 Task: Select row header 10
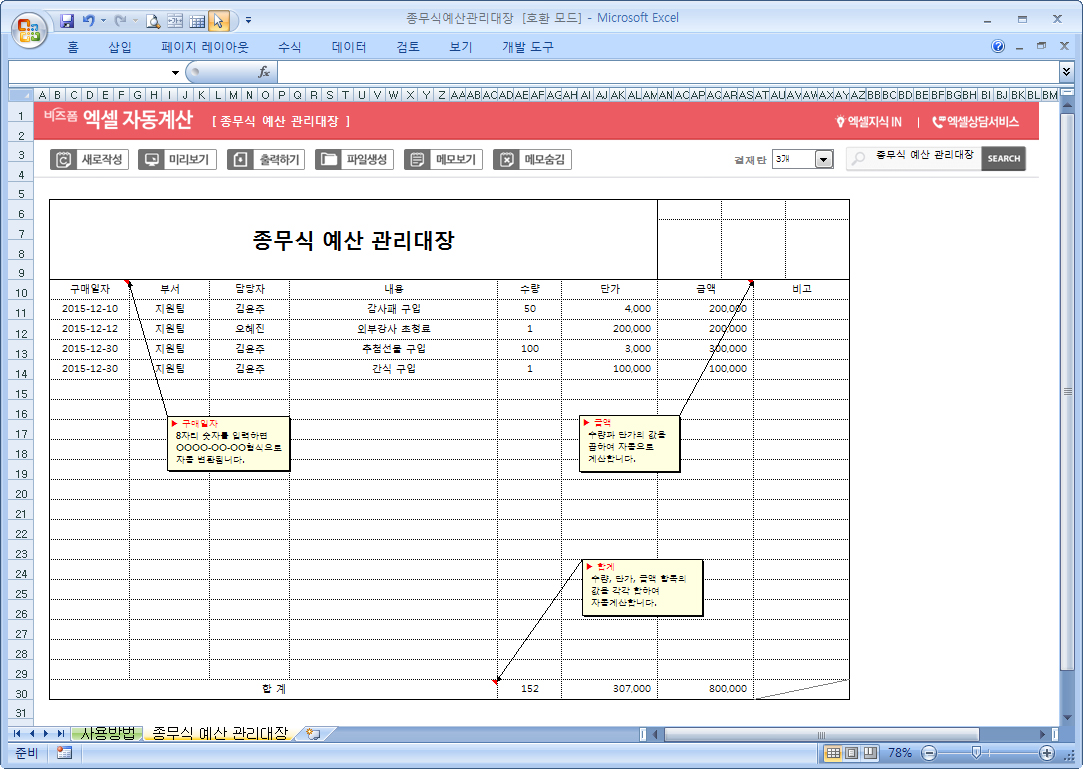(21, 293)
